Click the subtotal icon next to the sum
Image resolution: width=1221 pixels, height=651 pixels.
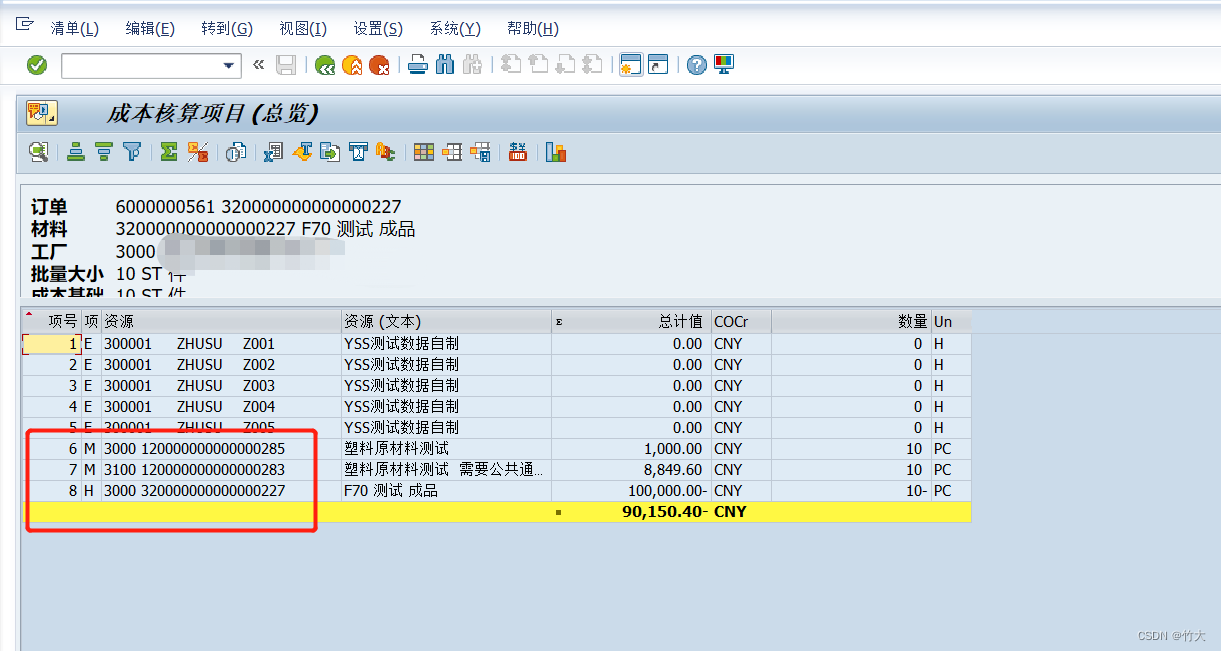(x=196, y=151)
